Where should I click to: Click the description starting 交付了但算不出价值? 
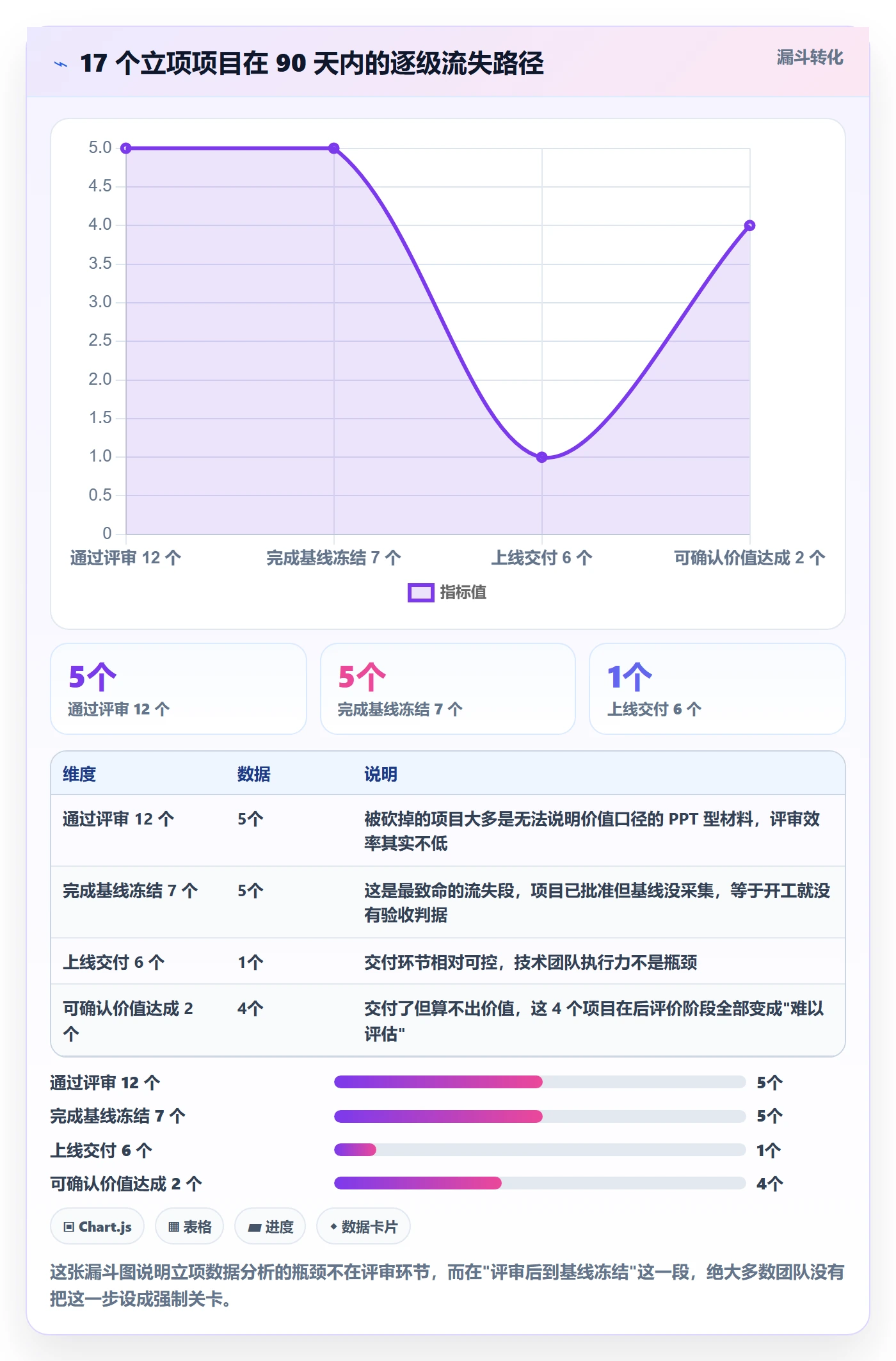594,1021
